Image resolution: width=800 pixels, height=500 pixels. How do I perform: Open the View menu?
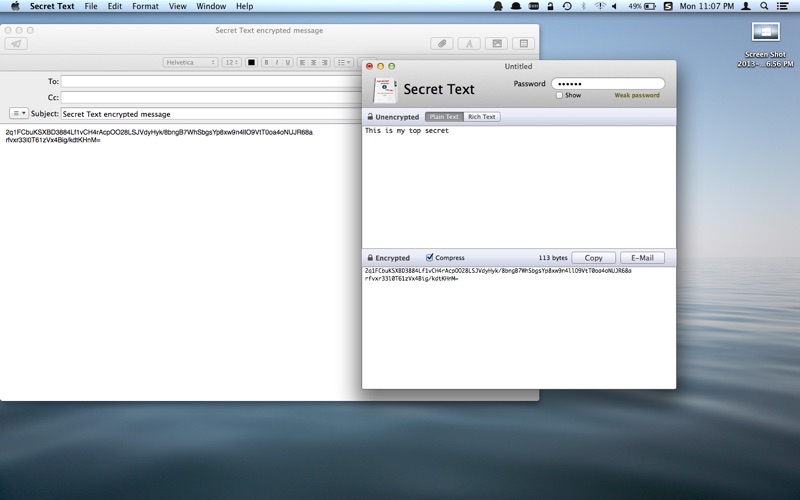click(178, 6)
